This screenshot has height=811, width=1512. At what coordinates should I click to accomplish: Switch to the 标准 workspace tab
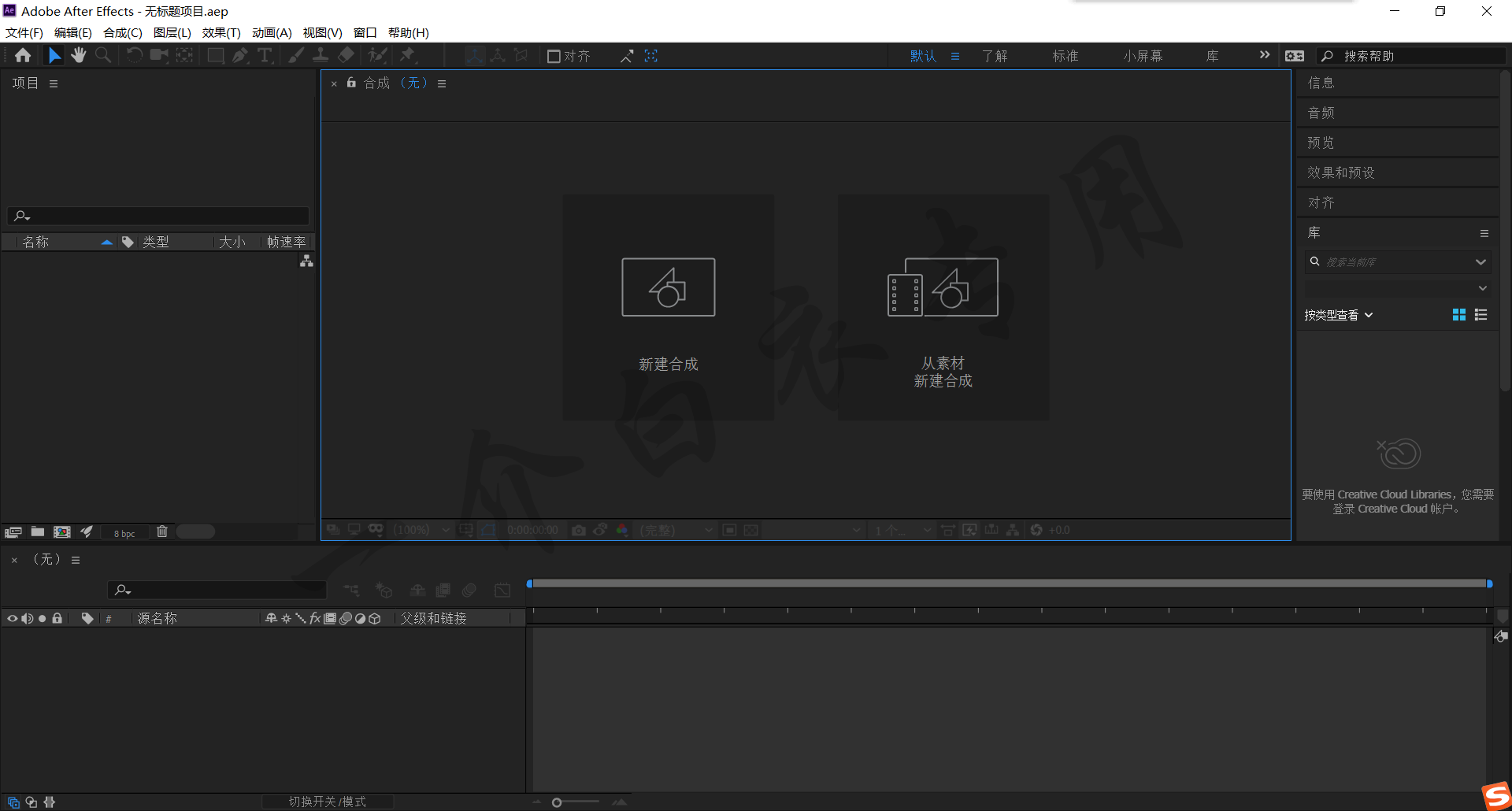(1065, 56)
